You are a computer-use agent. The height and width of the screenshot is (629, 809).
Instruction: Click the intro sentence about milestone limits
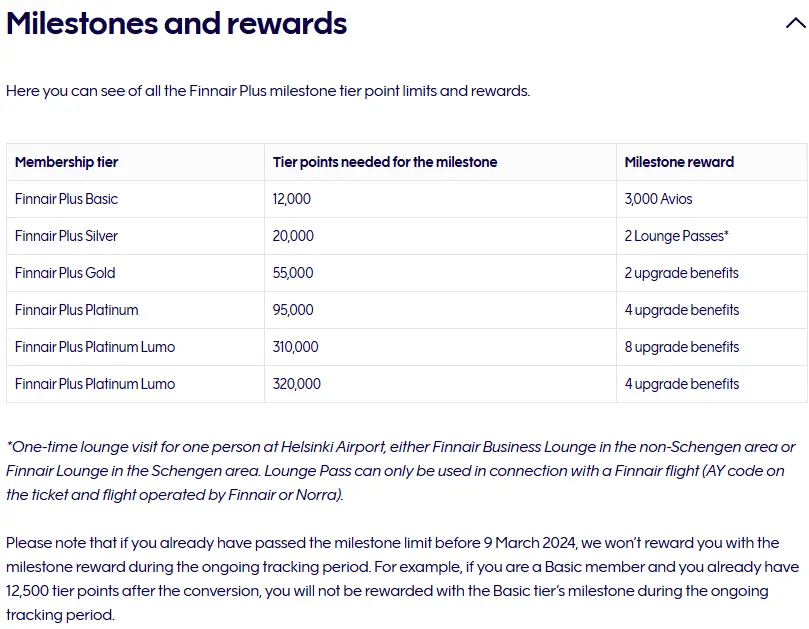click(x=268, y=91)
